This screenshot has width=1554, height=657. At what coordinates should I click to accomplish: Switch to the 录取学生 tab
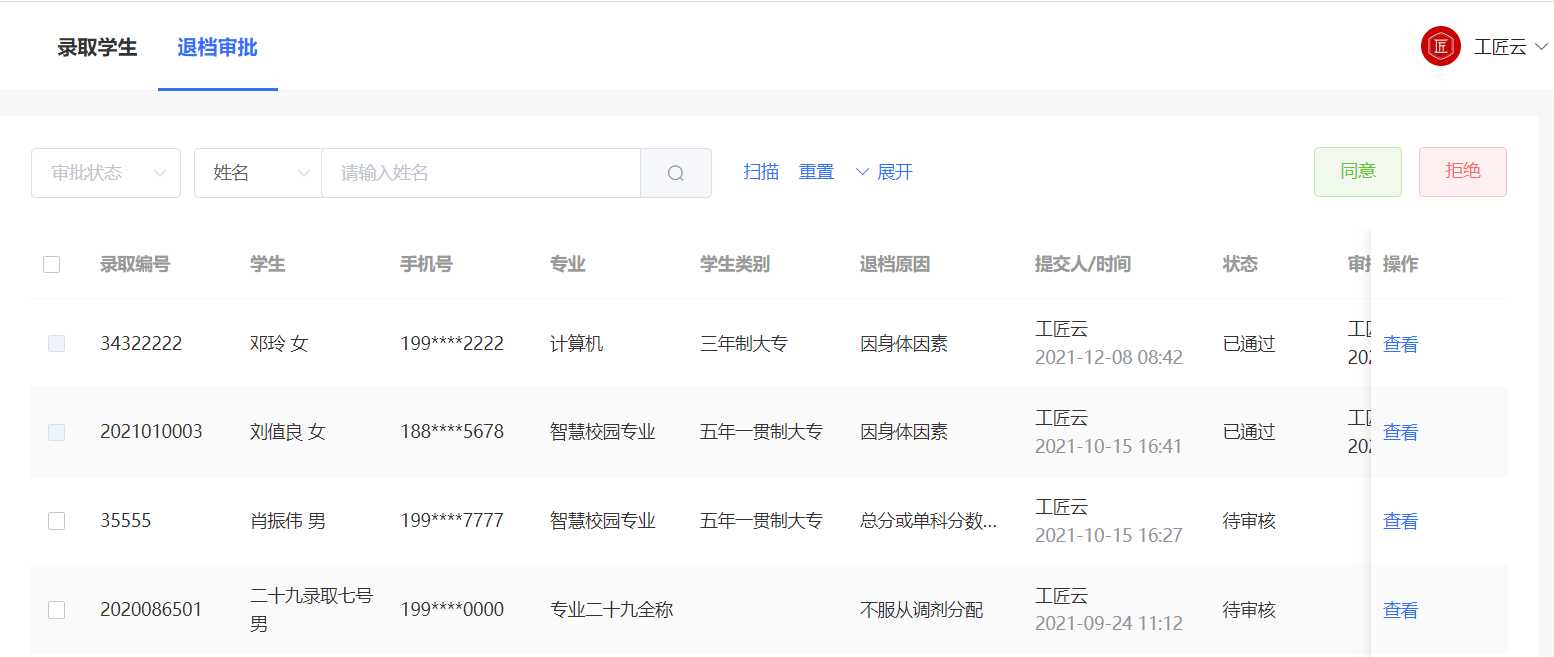pyautogui.click(x=97, y=46)
